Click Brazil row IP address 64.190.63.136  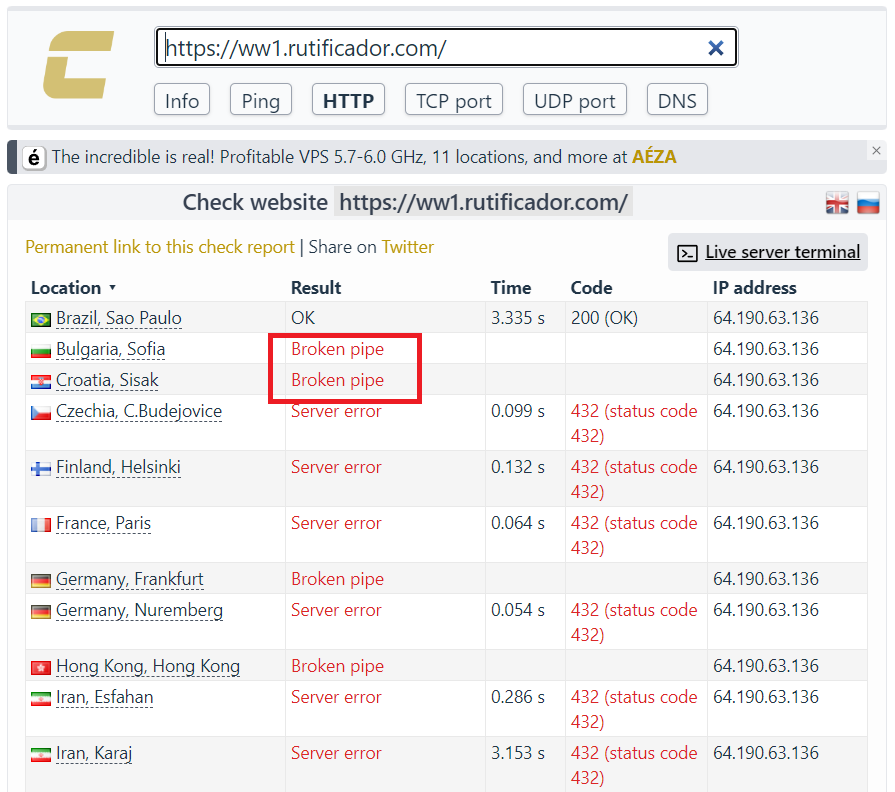[x=766, y=318]
